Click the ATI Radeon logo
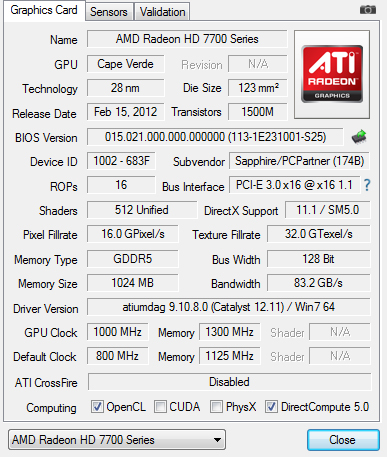This screenshot has width=387, height=457. pos(332,74)
